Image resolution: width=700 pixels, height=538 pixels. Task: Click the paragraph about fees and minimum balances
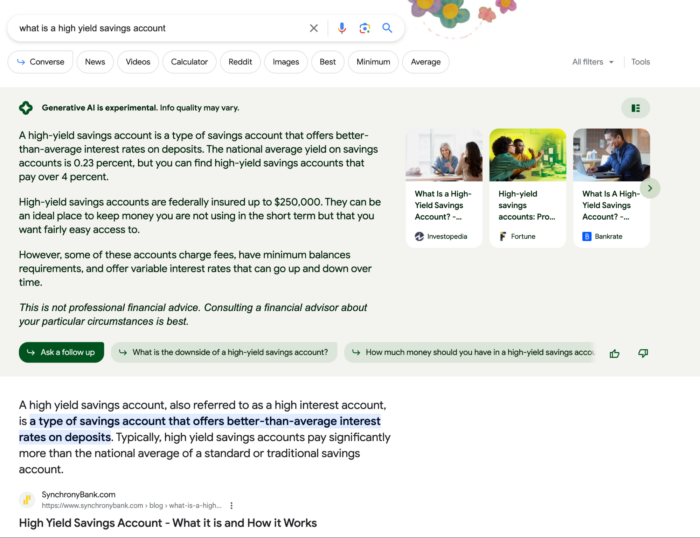(x=195, y=268)
